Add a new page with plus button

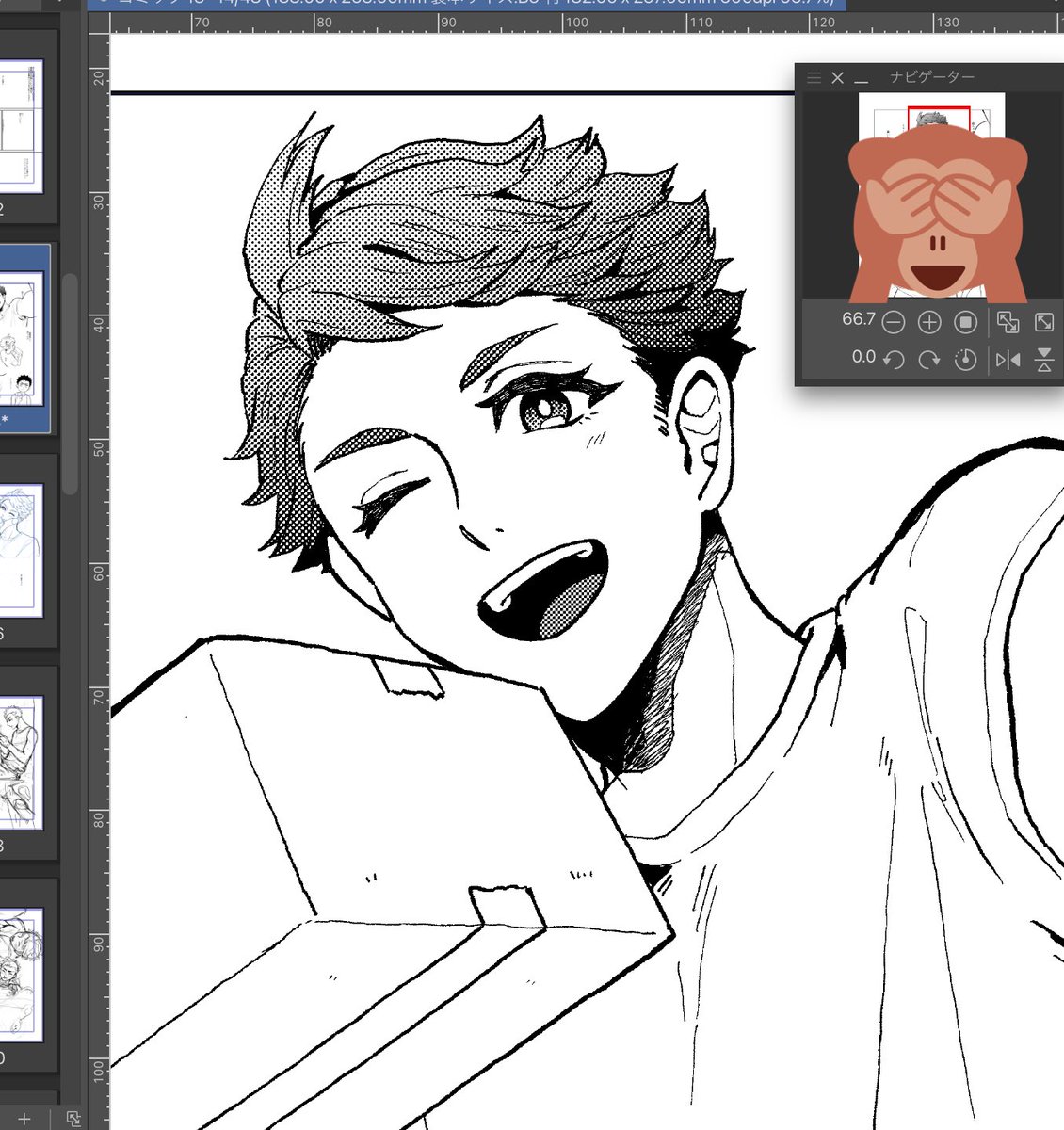point(24,1119)
